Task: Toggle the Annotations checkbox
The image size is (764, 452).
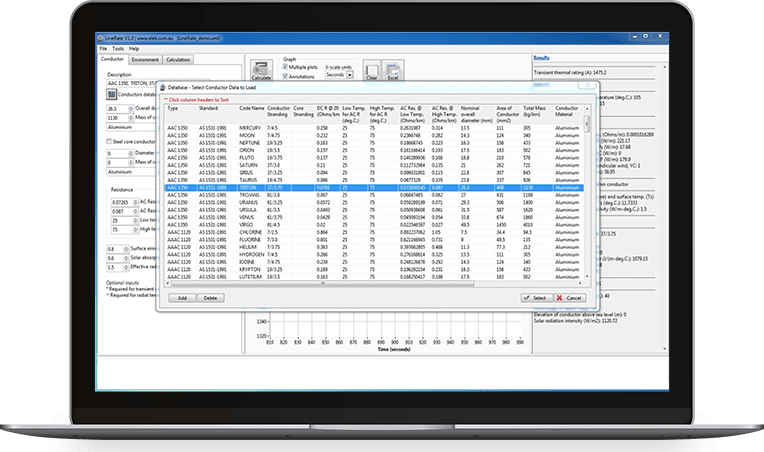Action: pos(285,76)
